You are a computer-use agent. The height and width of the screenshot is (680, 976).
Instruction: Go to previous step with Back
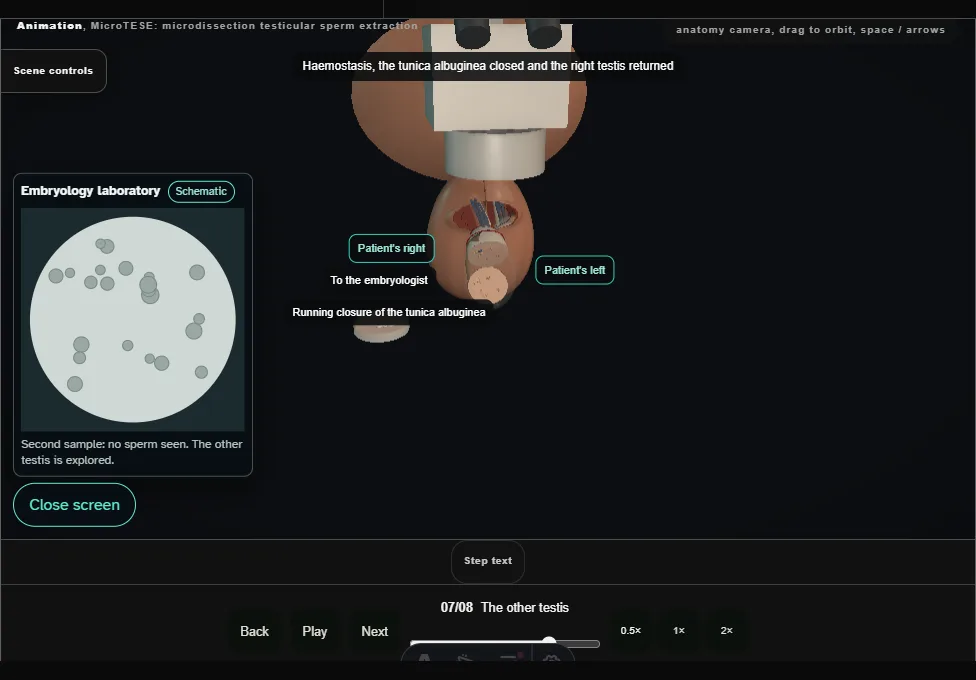click(255, 631)
